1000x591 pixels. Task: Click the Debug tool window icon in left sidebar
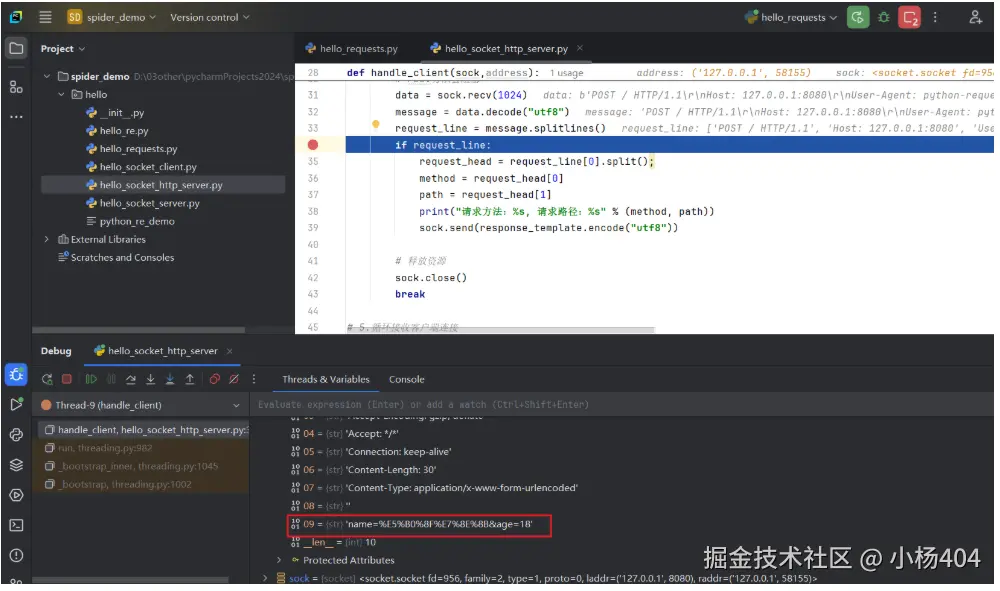tap(17, 374)
